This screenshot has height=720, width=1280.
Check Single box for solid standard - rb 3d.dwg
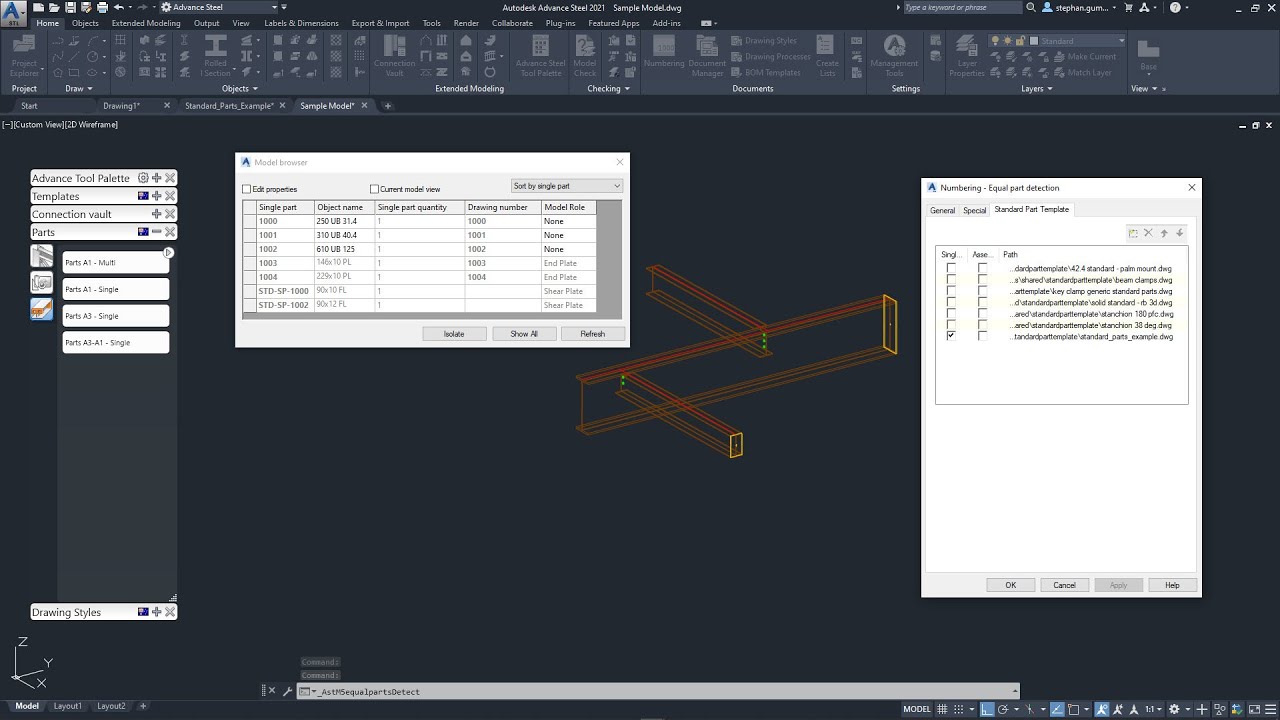(951, 302)
